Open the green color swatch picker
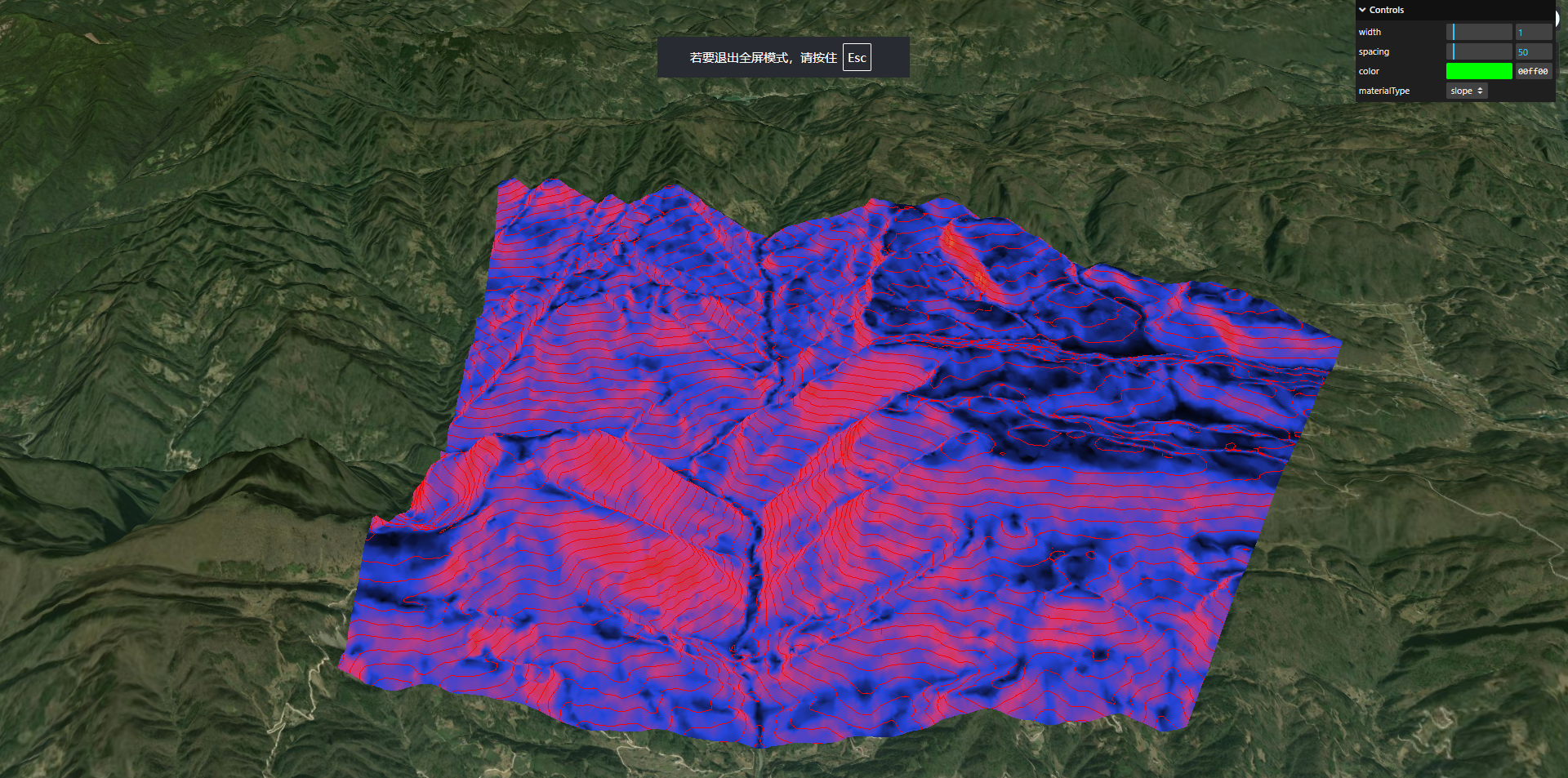The image size is (1568, 778). point(1479,71)
